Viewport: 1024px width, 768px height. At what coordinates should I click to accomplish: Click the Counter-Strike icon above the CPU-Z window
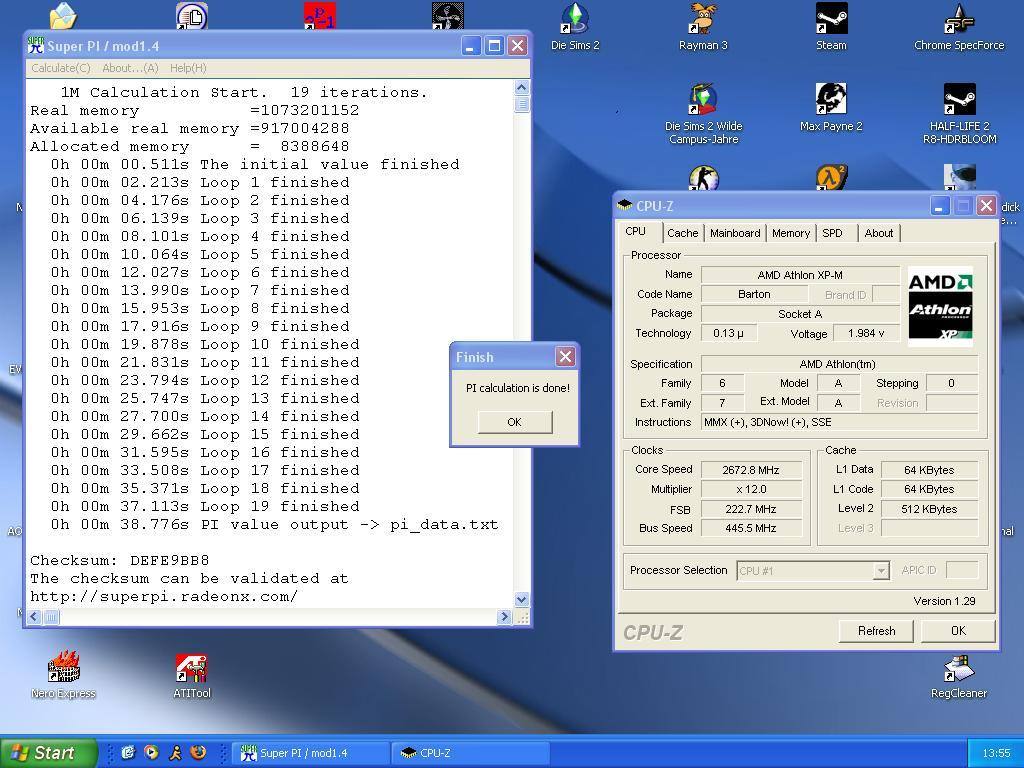click(x=703, y=178)
